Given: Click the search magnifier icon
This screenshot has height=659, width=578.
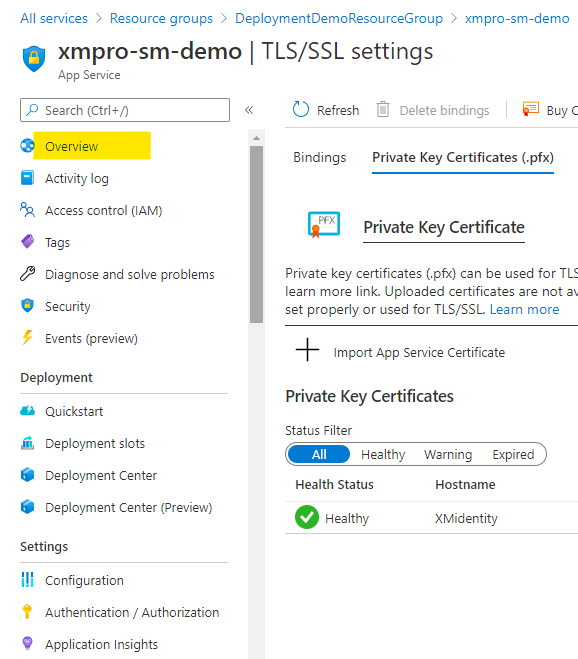Looking at the screenshot, I should [x=32, y=110].
